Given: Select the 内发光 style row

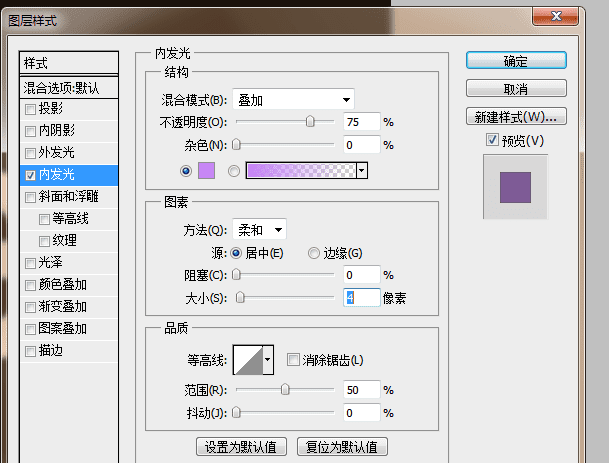Looking at the screenshot, I should (69, 175).
